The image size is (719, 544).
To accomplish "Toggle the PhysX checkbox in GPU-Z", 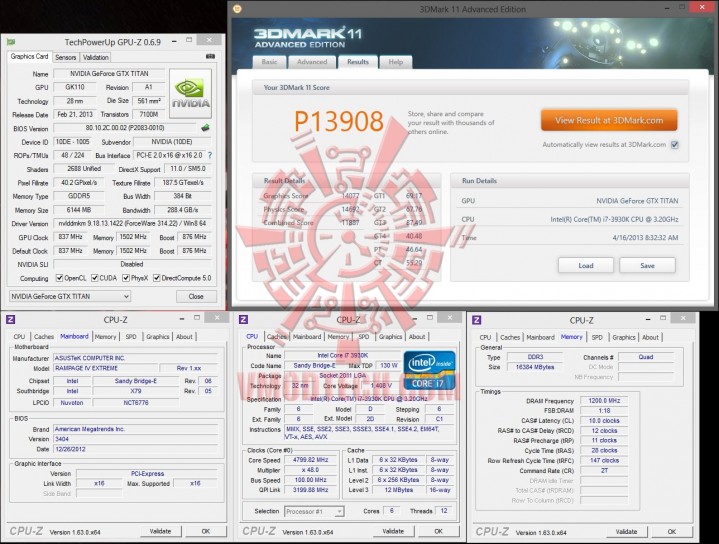I will (126, 278).
